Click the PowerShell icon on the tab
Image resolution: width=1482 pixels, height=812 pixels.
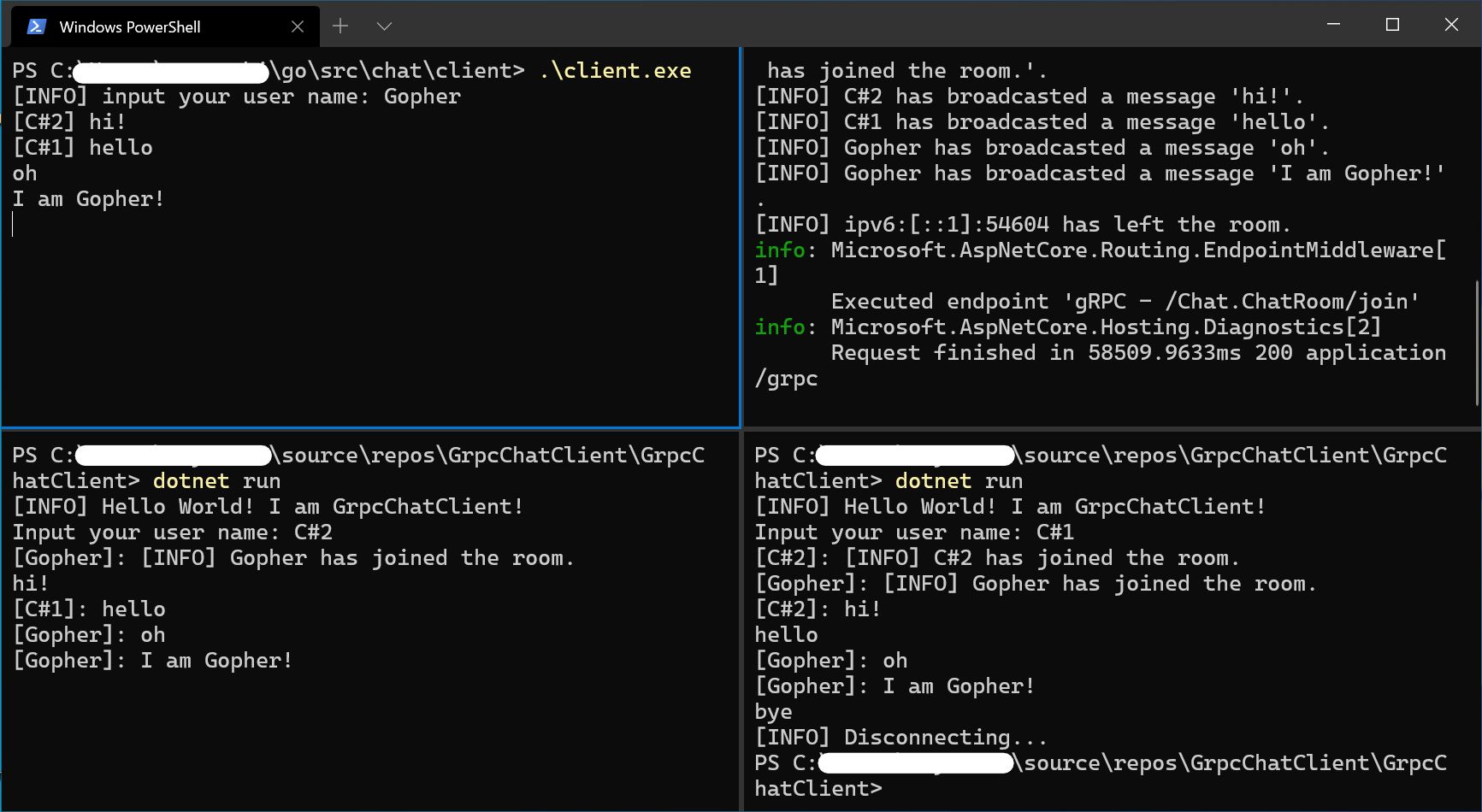pos(36,26)
